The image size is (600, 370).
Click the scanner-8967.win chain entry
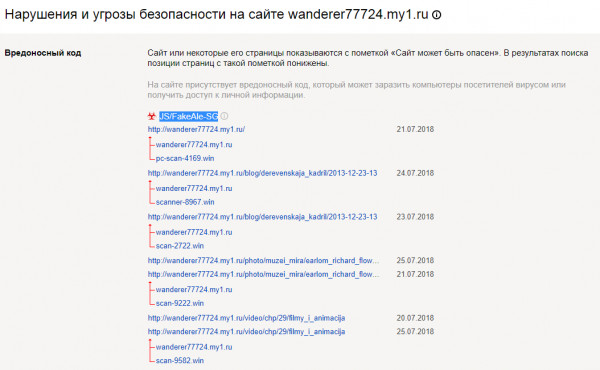185,202
